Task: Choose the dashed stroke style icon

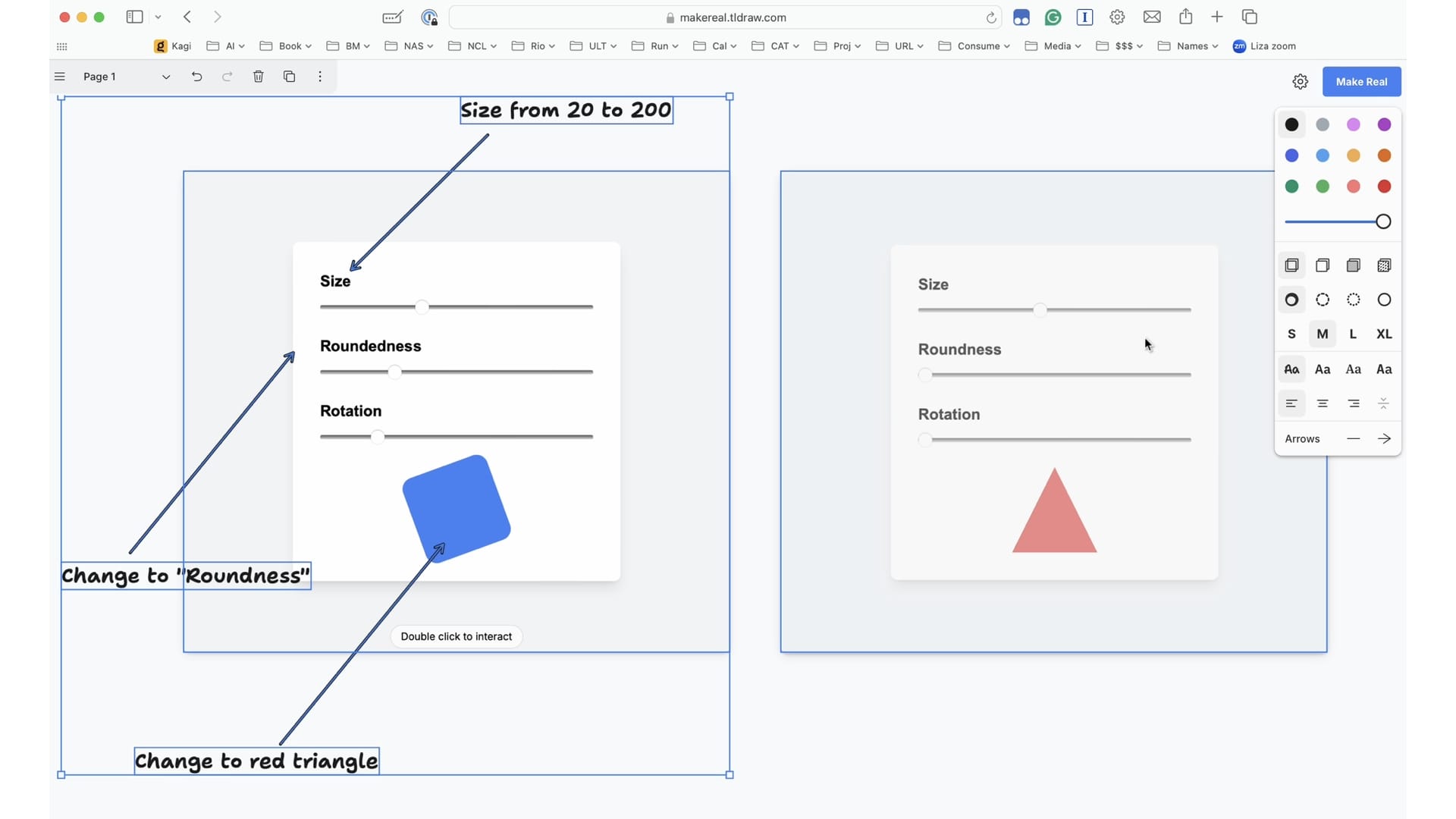Action: (x=1323, y=300)
